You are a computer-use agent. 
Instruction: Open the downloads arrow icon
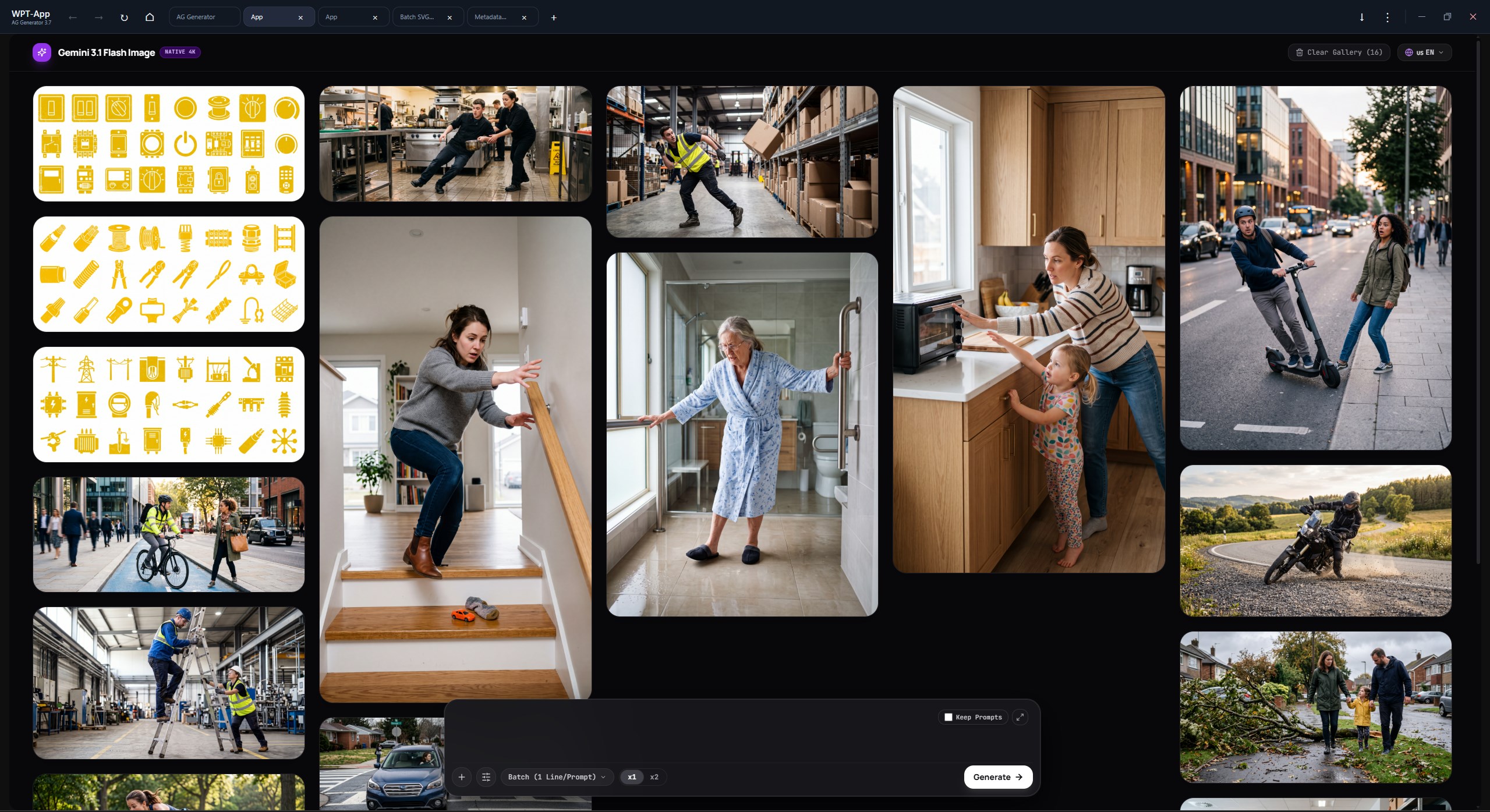1362,17
